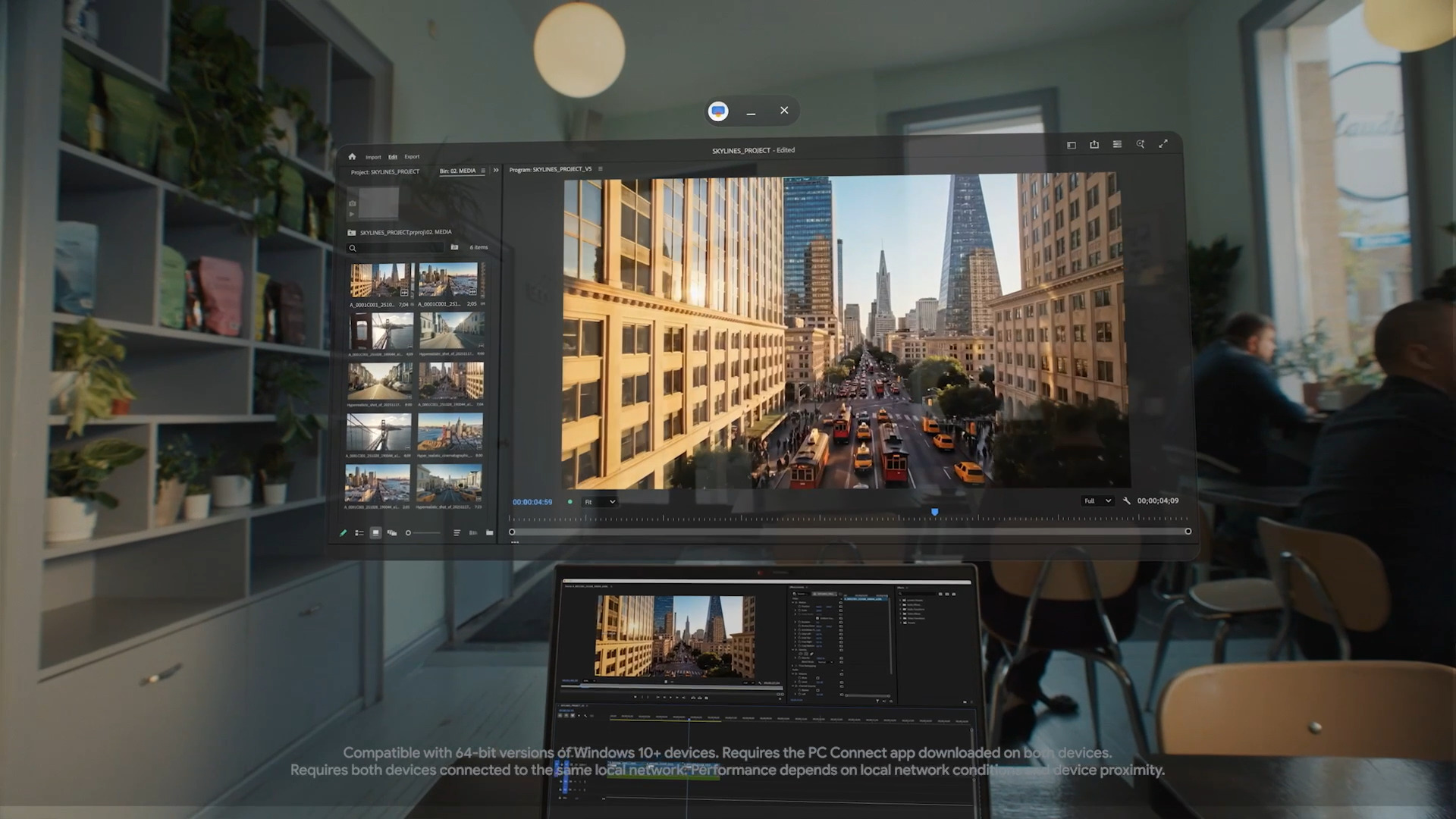Switch to the Export tab
Viewport: 1456px width, 819px height.
[412, 157]
